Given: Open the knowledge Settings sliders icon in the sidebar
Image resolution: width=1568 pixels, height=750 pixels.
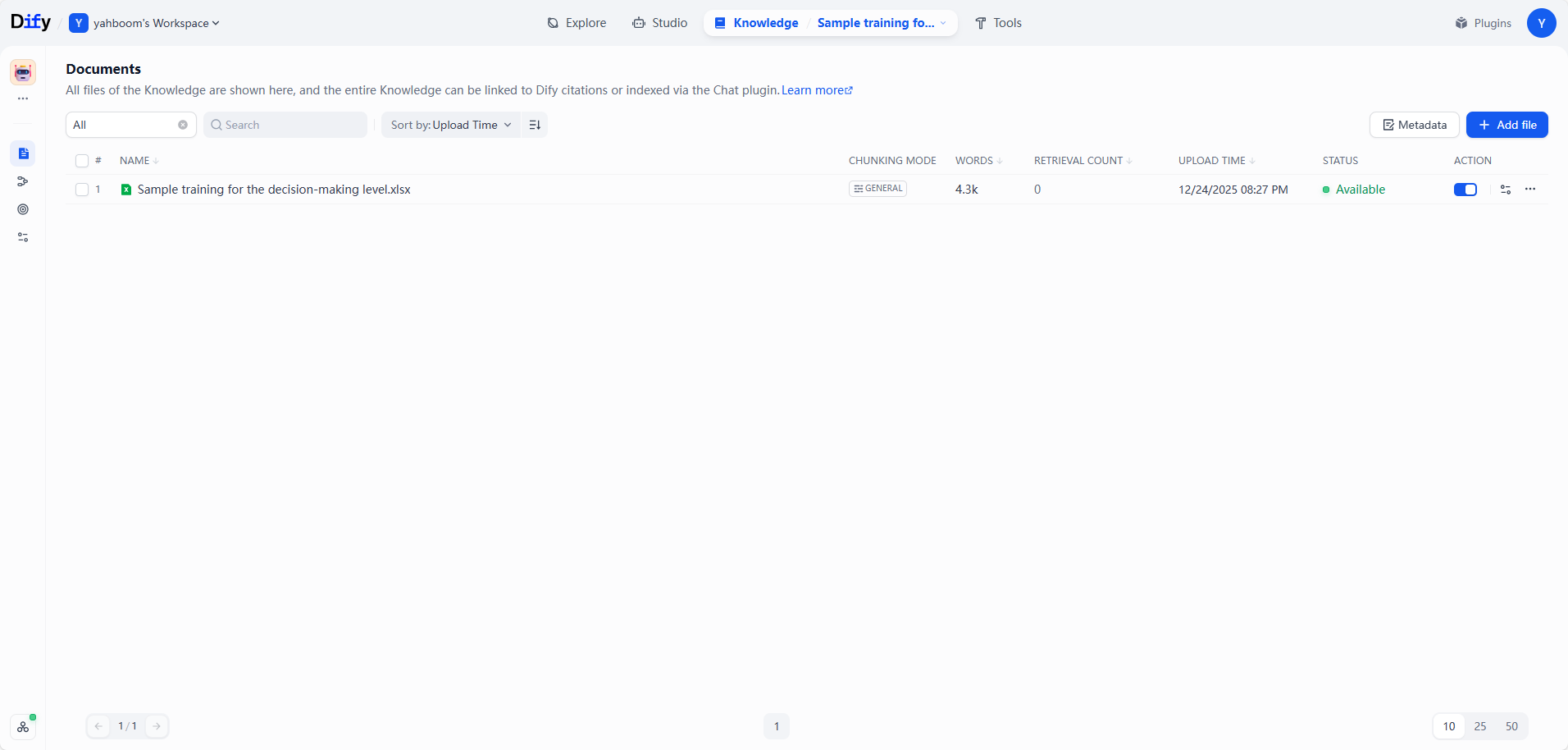Looking at the screenshot, I should 23,237.
